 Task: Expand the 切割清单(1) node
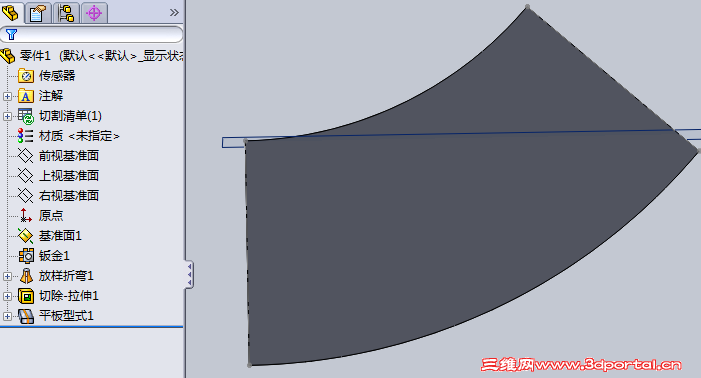[7, 116]
